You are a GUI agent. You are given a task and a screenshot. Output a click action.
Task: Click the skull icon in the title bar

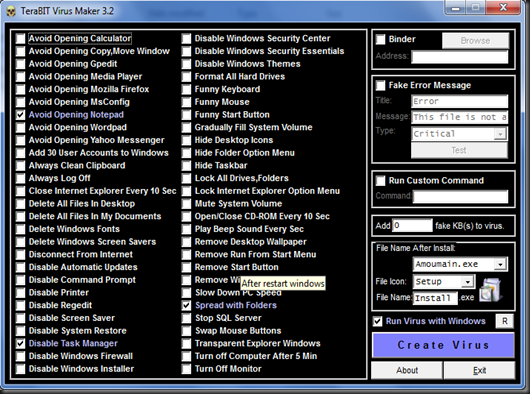point(11,11)
